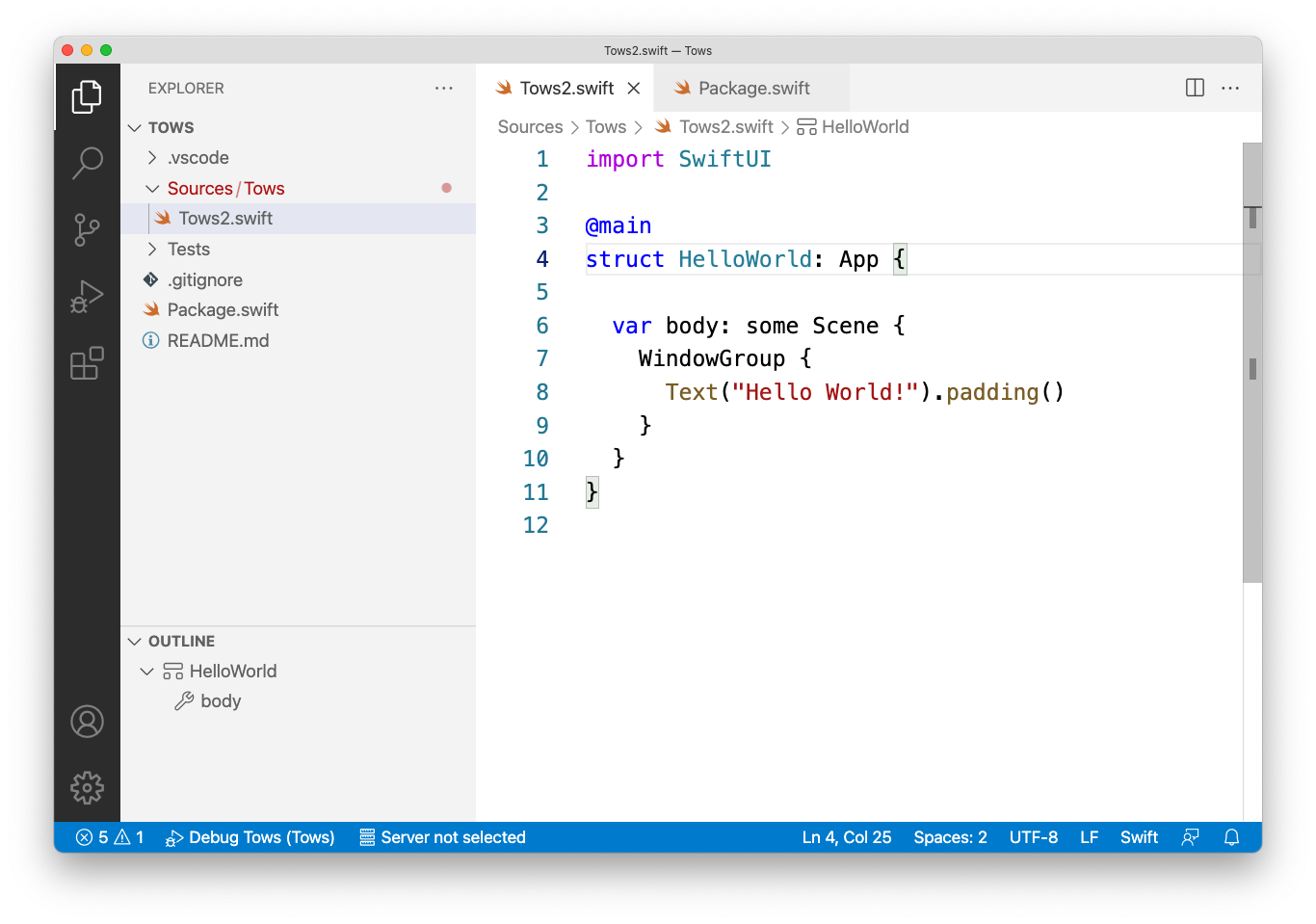Click Server not selected in status bar

click(442, 837)
